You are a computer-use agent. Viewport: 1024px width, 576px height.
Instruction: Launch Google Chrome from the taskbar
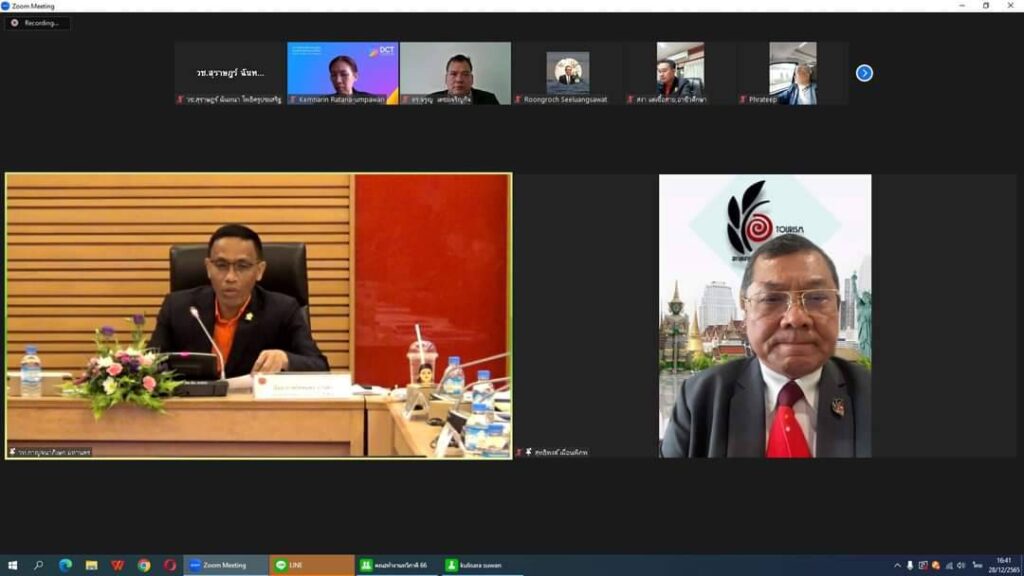[x=144, y=565]
